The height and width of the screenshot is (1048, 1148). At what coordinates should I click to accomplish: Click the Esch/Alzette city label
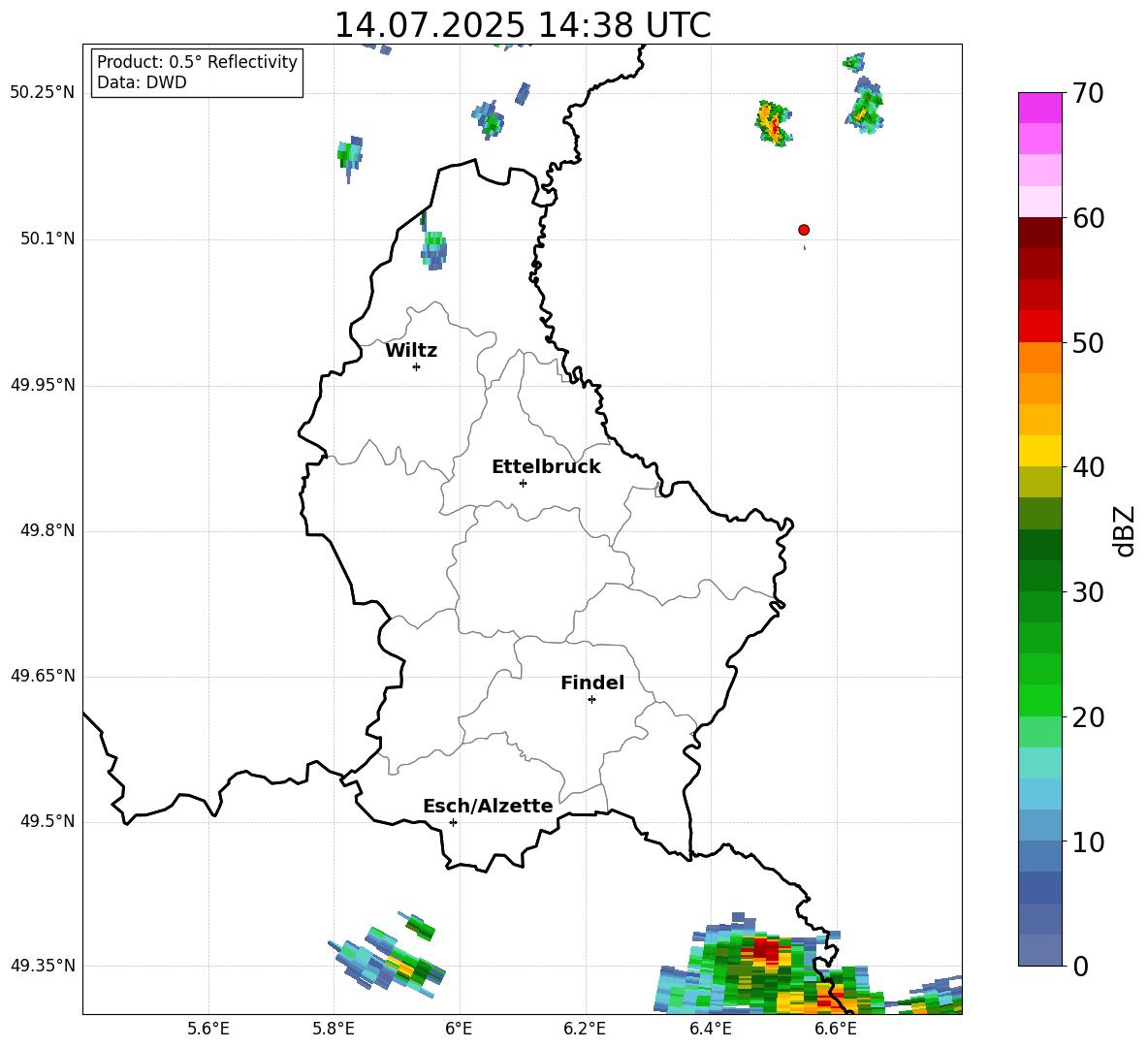pyautogui.click(x=488, y=806)
